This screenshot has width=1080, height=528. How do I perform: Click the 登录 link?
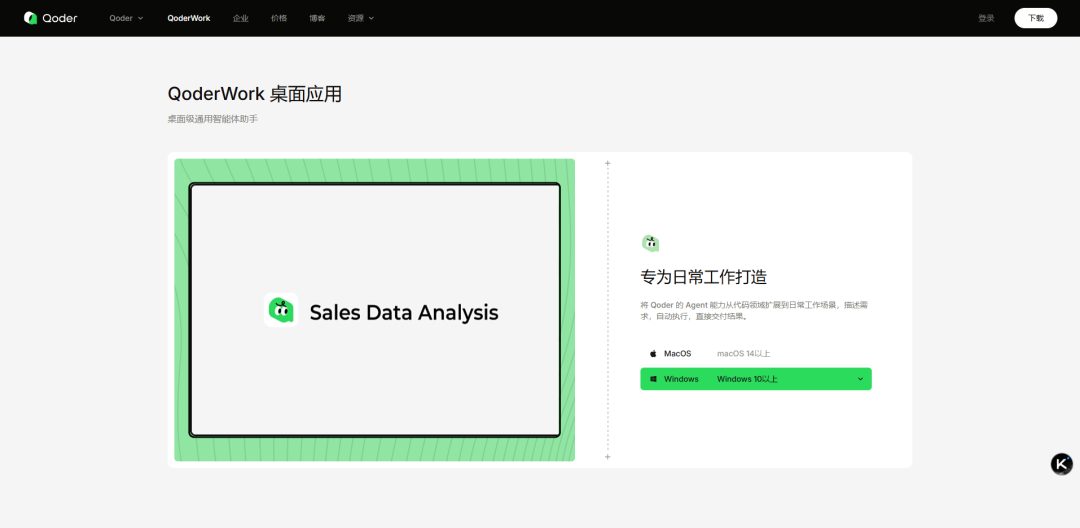(x=986, y=18)
